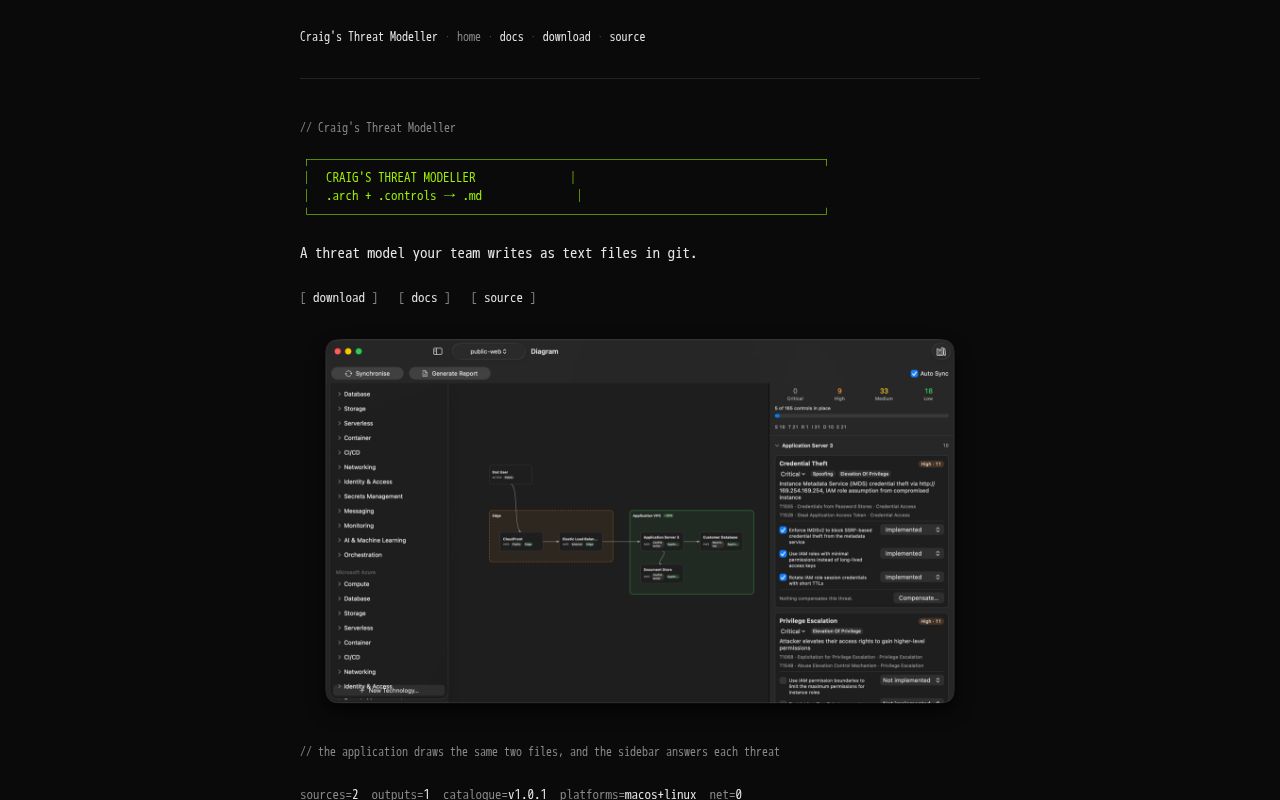This screenshot has width=1280, height=800.
Task: Open Implemented status dropdown for Enforce IMDSv2
Action: 912,530
